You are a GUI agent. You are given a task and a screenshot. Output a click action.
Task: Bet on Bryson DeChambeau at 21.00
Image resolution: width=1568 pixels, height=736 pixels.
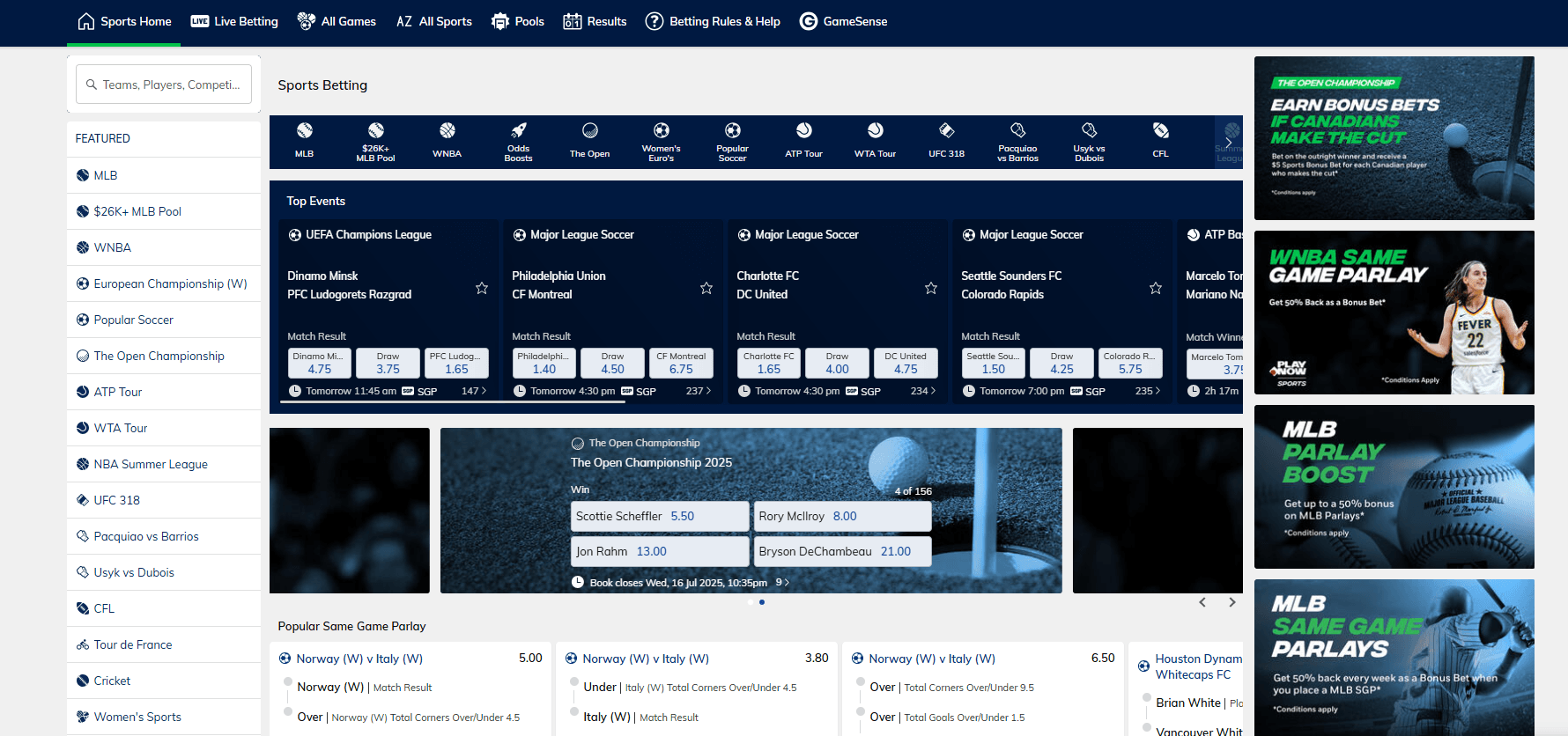click(842, 551)
